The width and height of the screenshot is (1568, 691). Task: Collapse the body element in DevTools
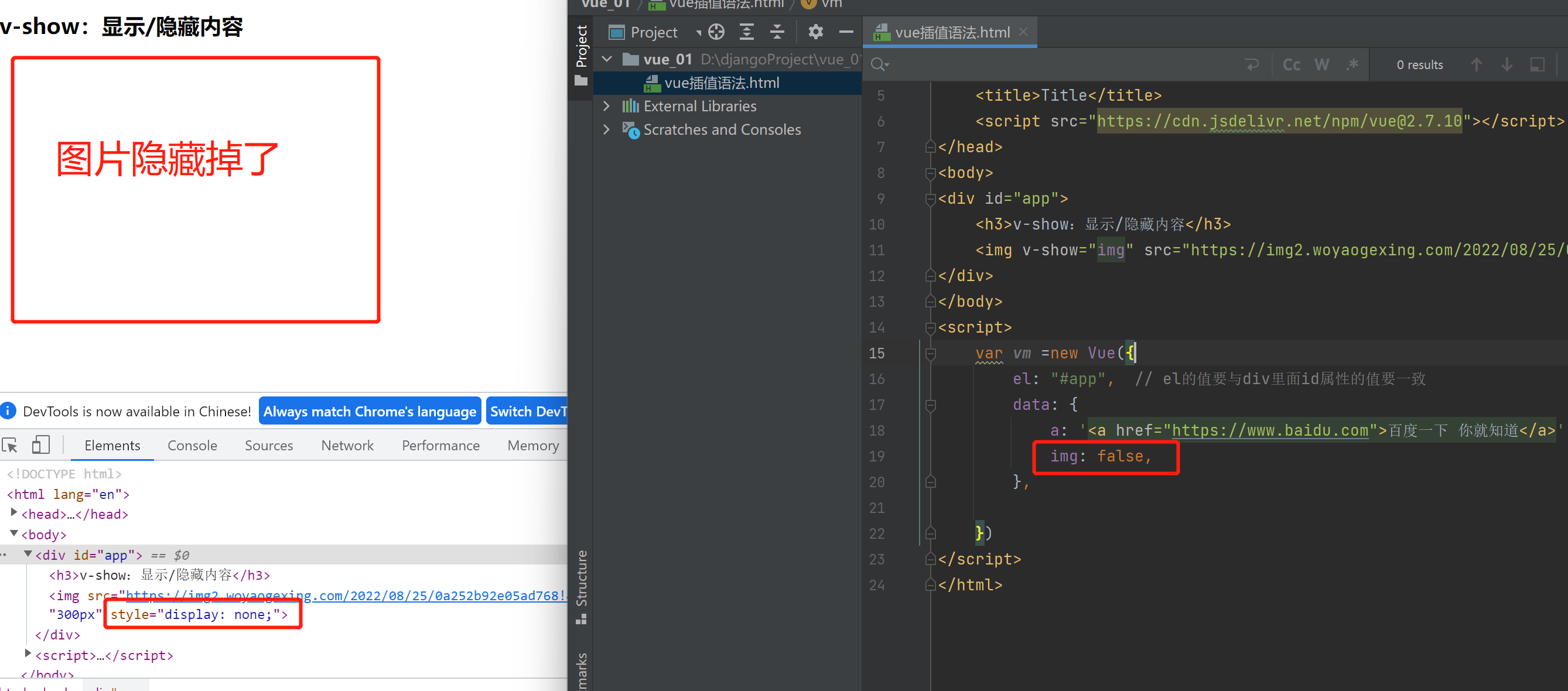tap(13, 533)
